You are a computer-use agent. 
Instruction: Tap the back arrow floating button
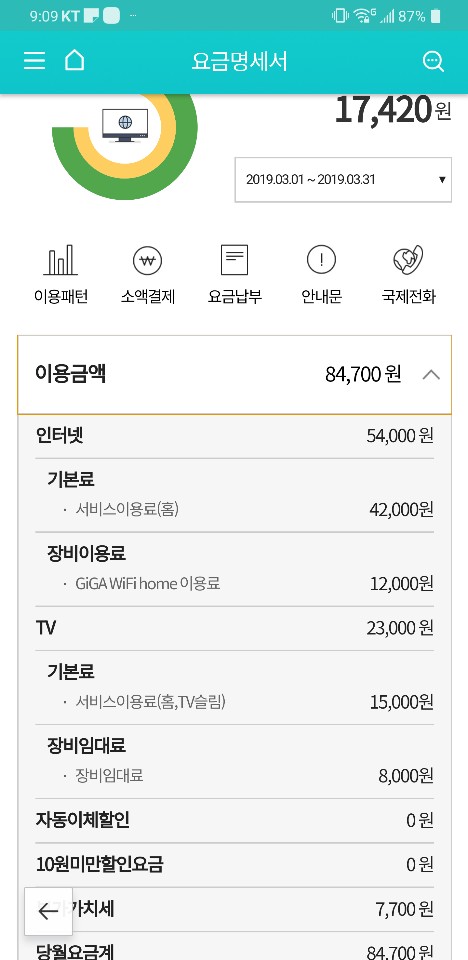click(48, 912)
